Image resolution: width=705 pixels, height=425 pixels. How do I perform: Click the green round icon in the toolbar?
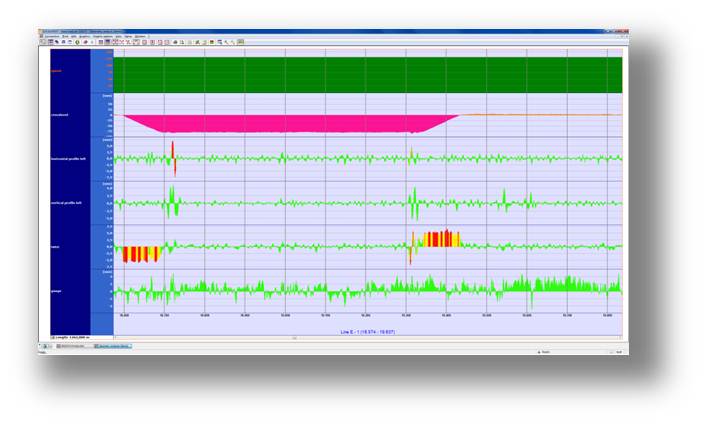[78, 42]
